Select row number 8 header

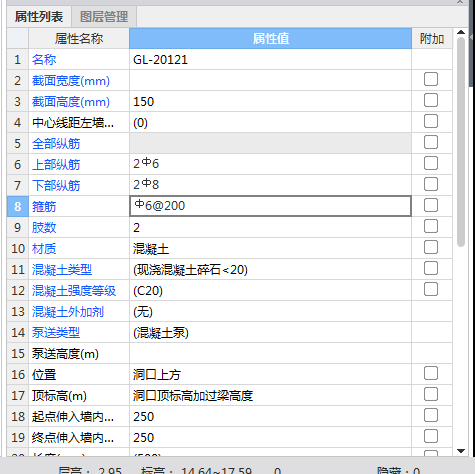(x=18, y=206)
